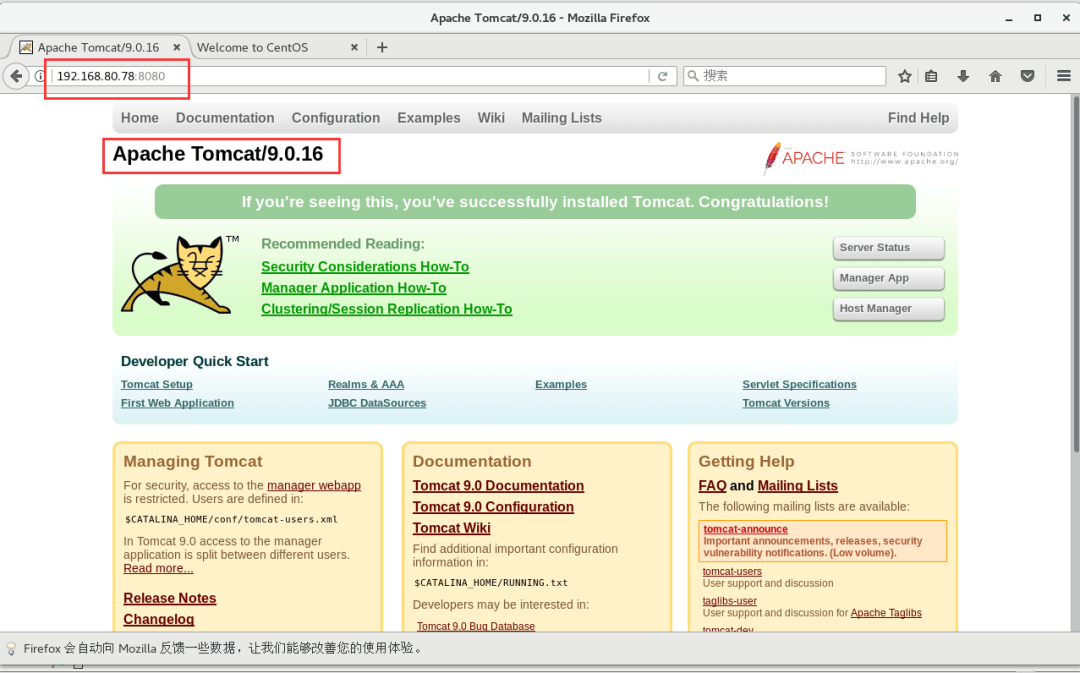Open Tomcat Versions link
Image resolution: width=1080 pixels, height=673 pixels.
click(x=786, y=403)
